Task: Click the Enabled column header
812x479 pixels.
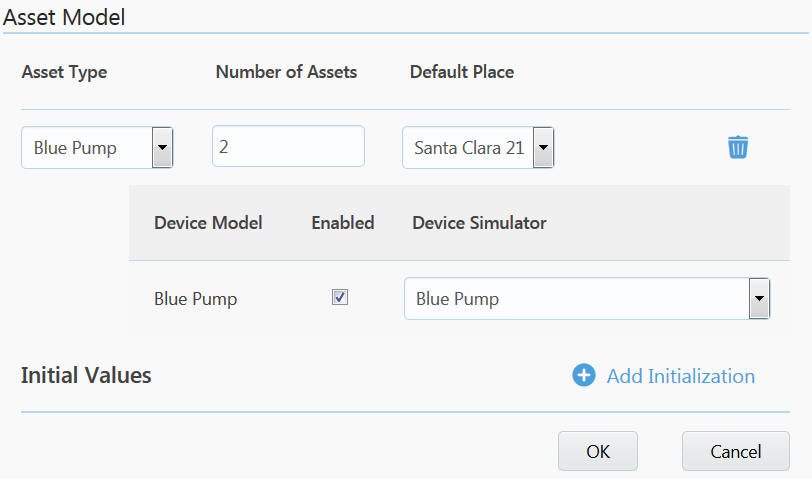Action: coord(342,223)
